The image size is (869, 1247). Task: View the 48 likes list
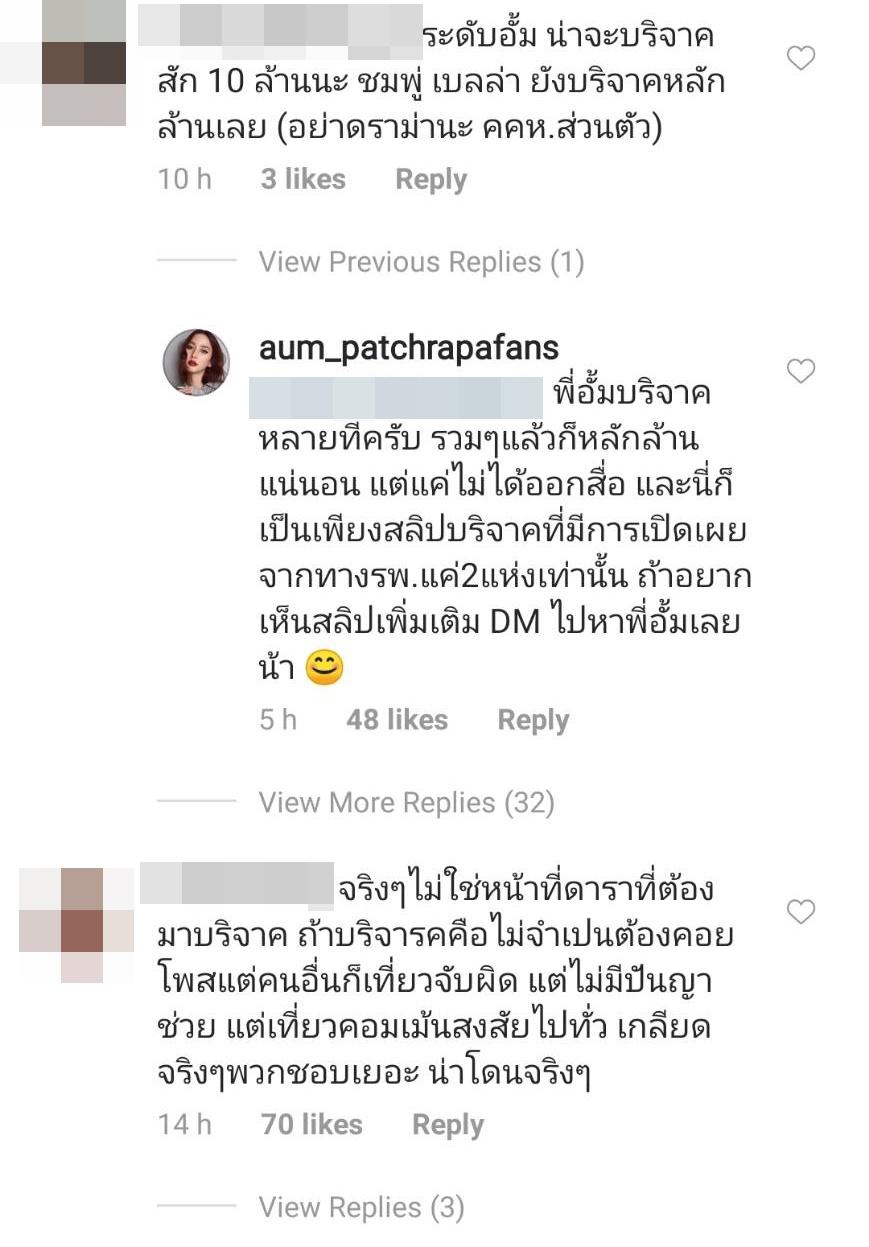click(397, 720)
